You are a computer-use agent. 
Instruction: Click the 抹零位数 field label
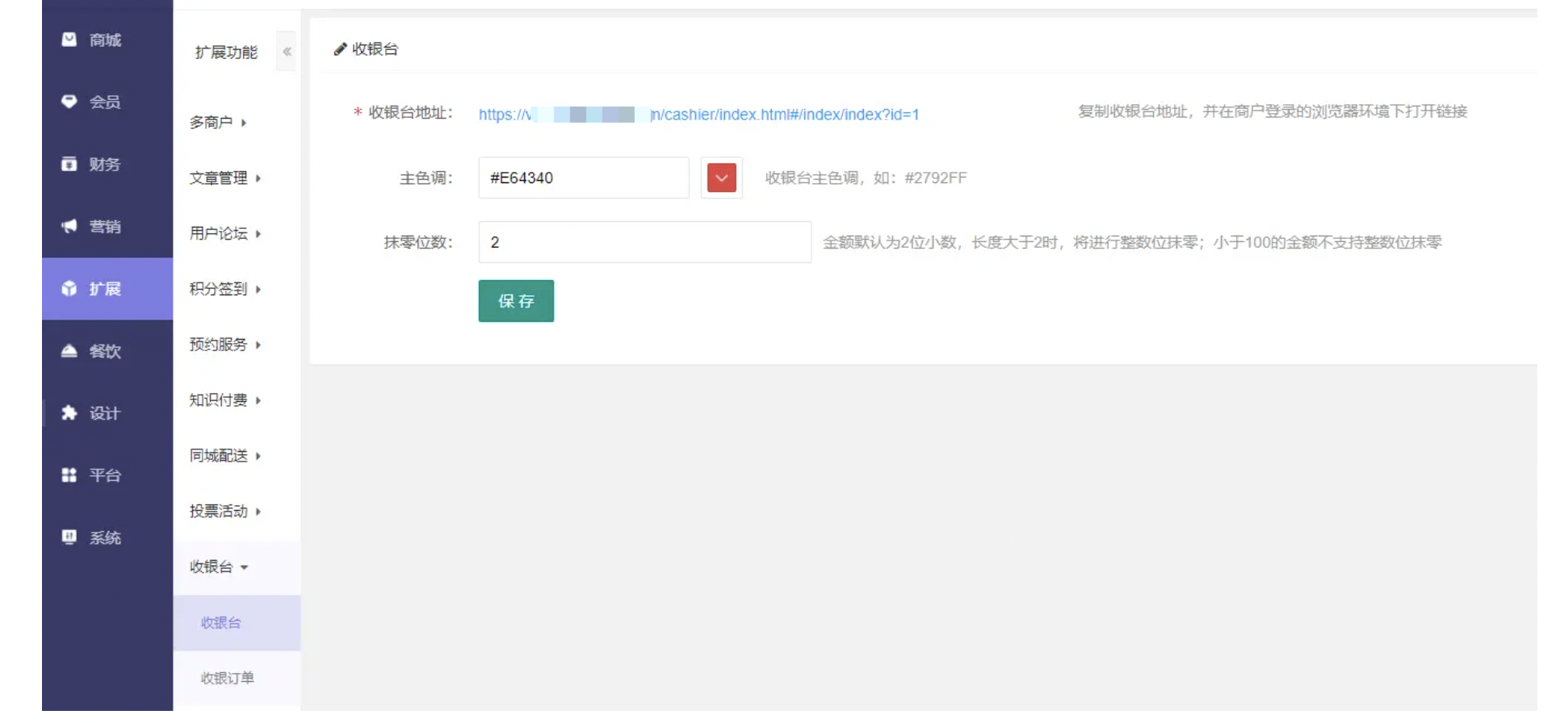point(418,242)
